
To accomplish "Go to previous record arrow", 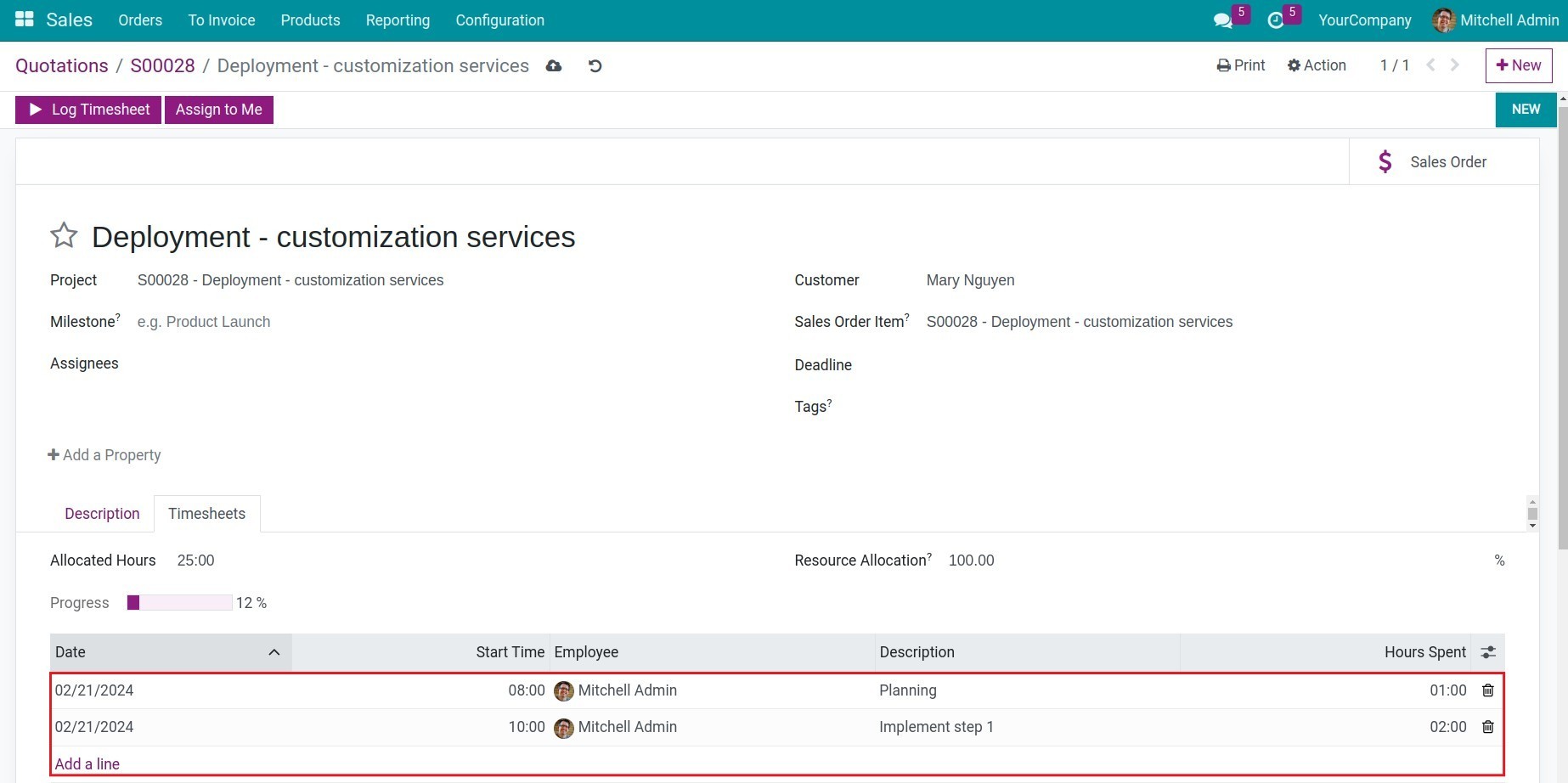I will click(x=1430, y=65).
